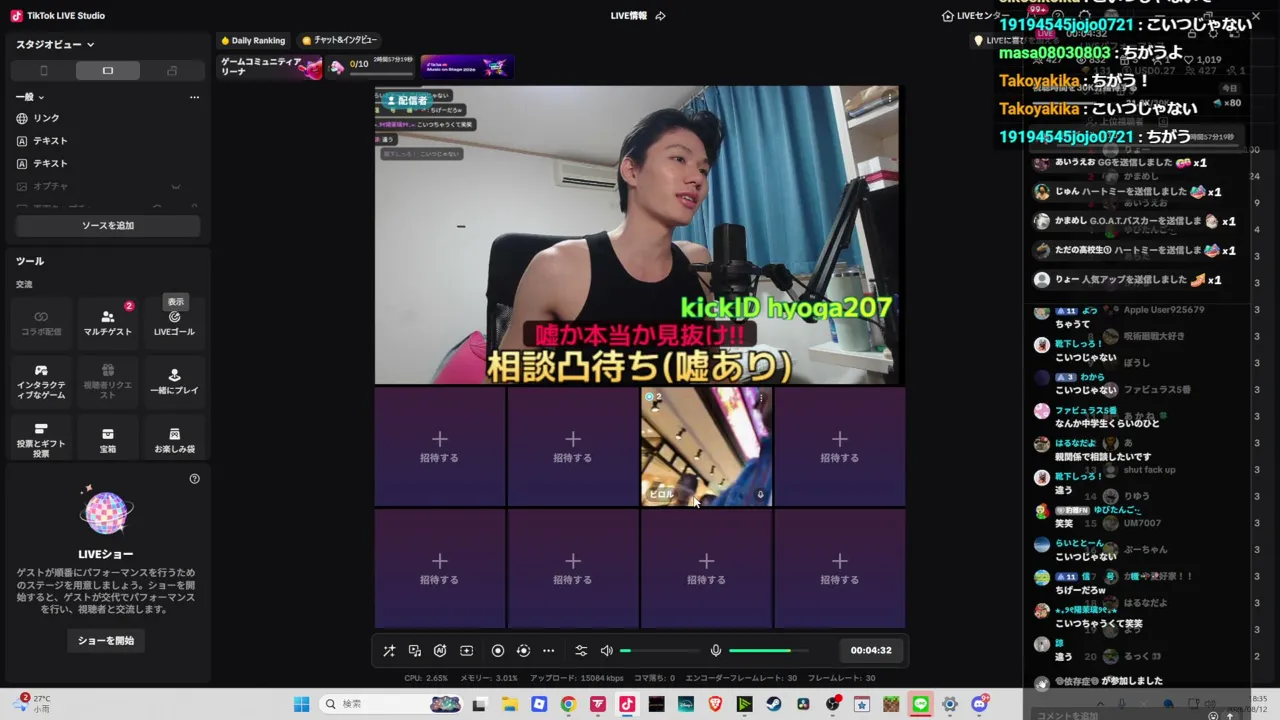Select the リンク source

108,118
